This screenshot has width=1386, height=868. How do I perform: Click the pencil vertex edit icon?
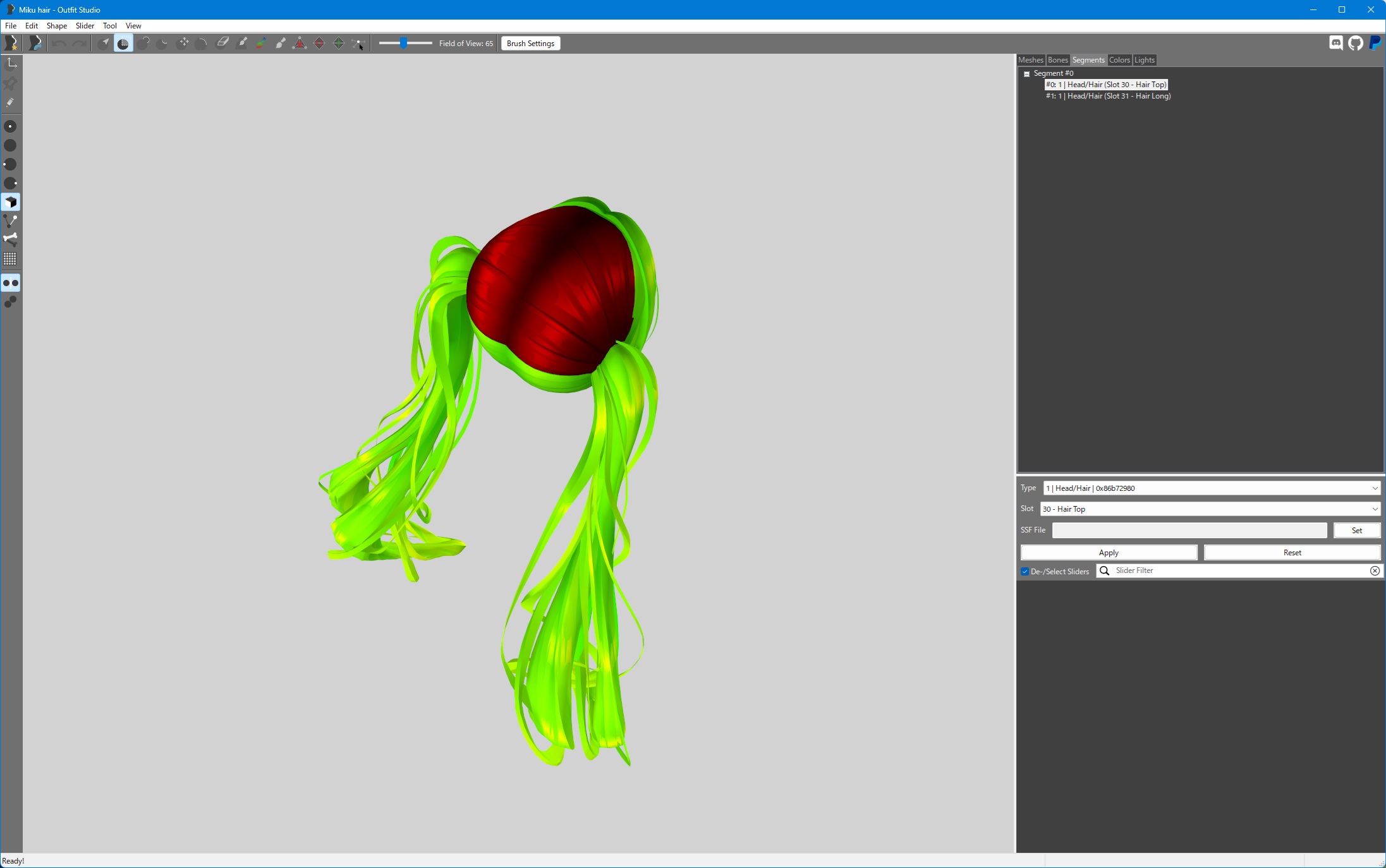pos(11,102)
